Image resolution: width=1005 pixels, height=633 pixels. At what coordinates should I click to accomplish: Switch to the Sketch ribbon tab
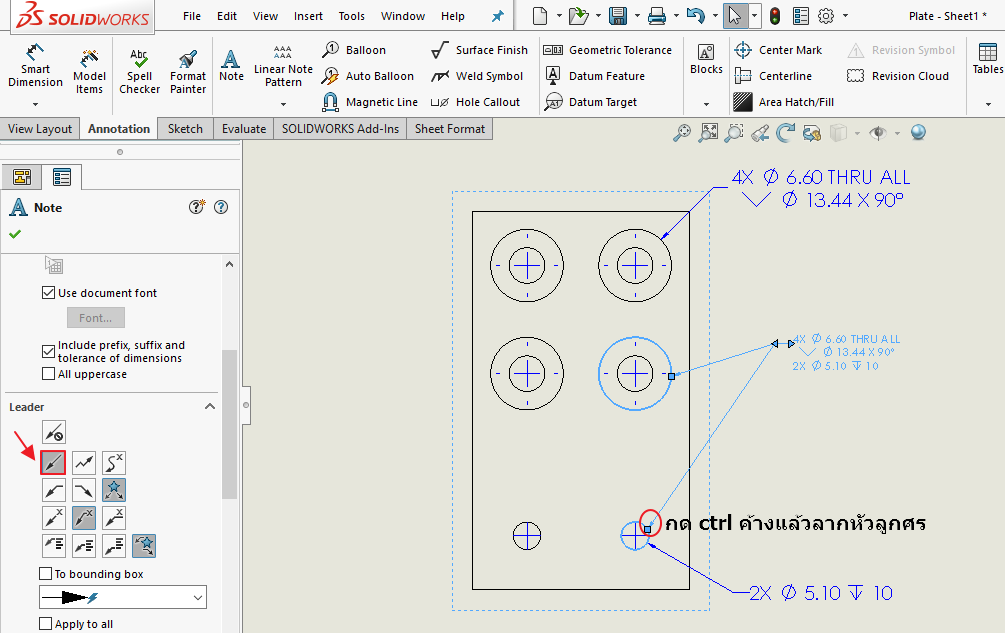[184, 128]
